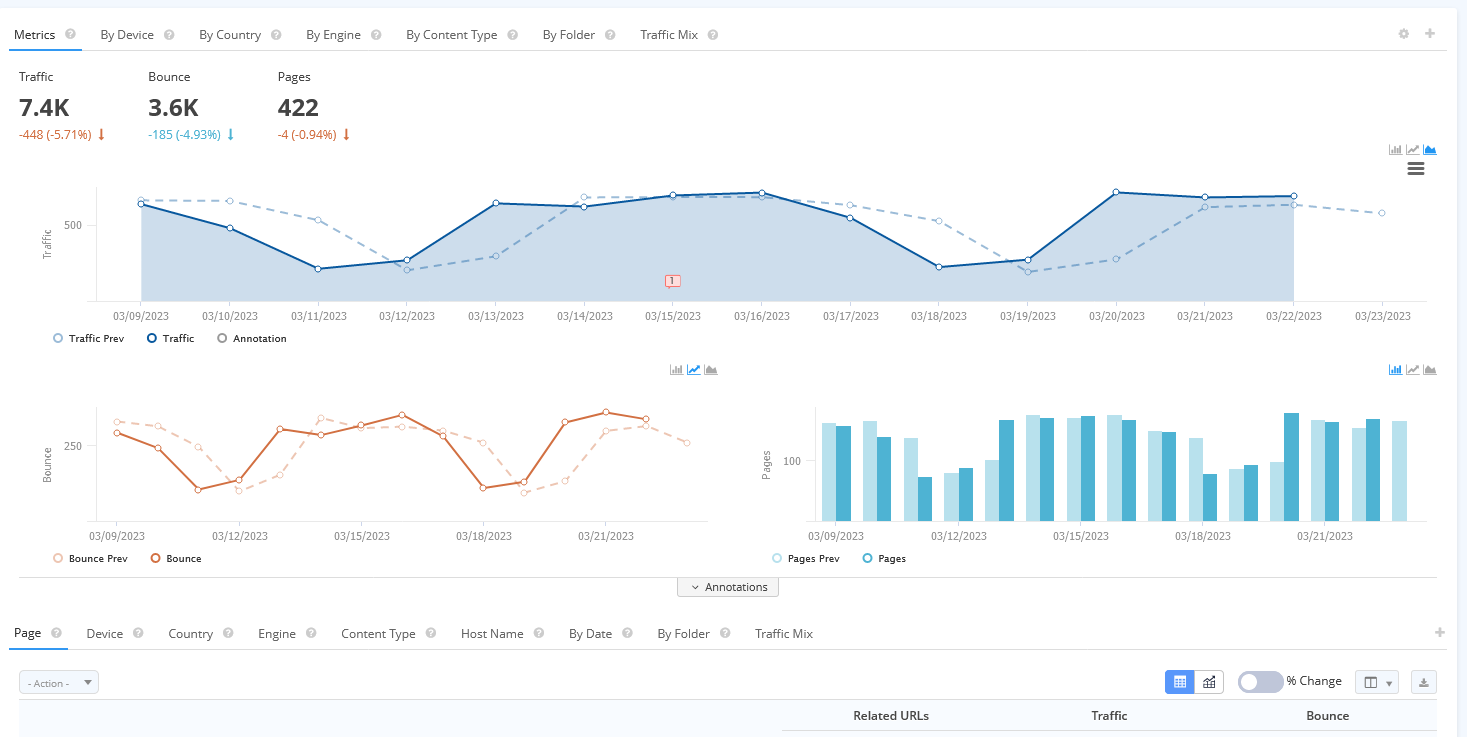Open the Action dropdown
This screenshot has height=737, width=1467.
point(59,683)
